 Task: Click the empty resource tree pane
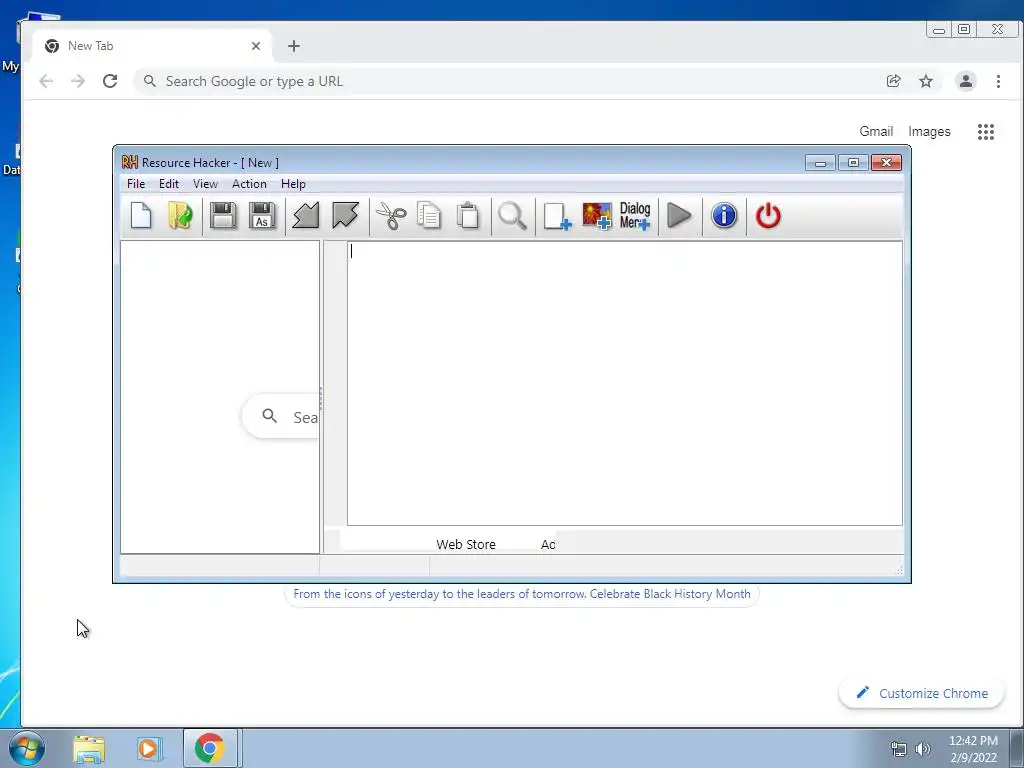click(x=220, y=397)
